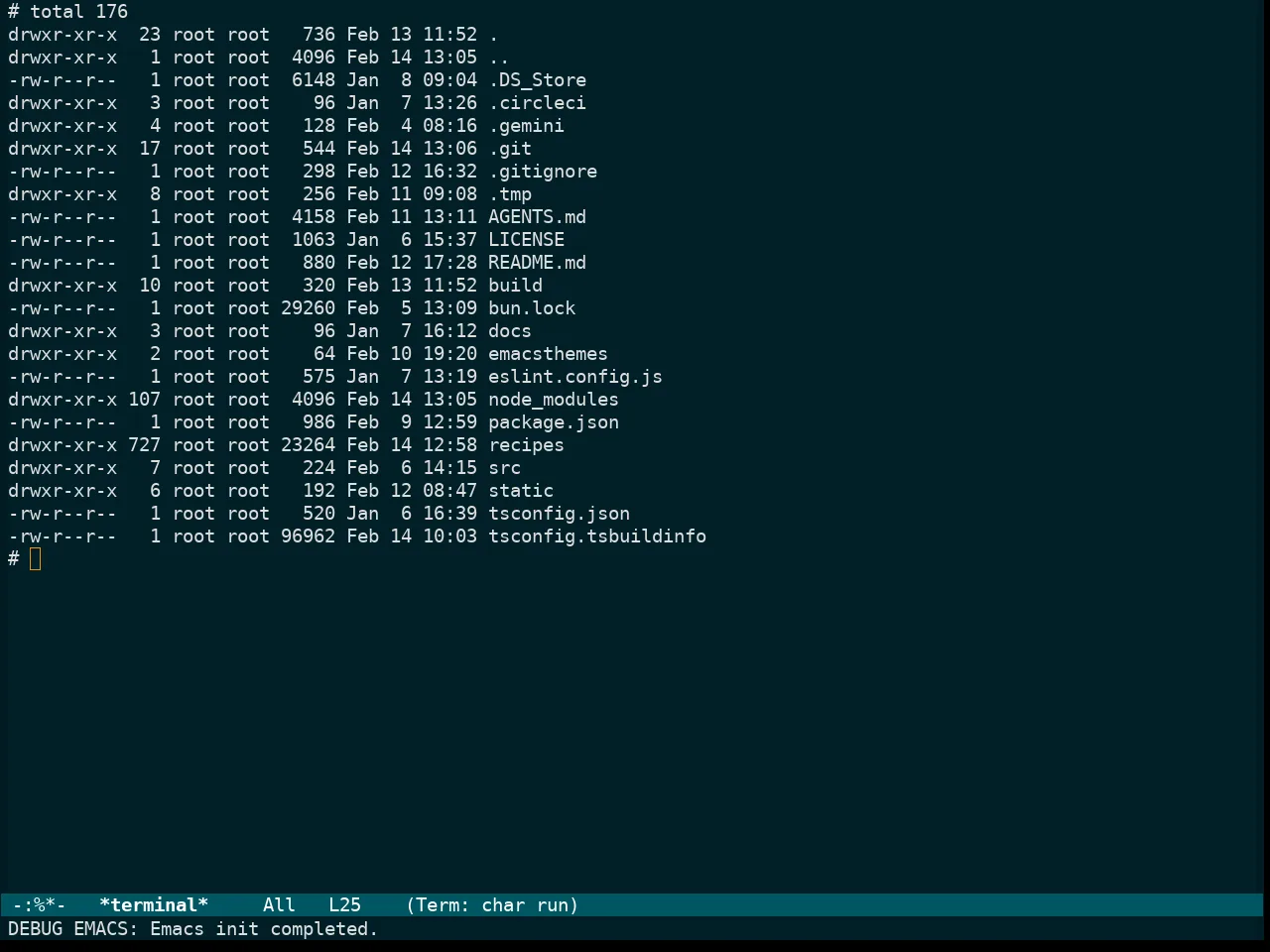Click the .git directory name
1270x952 pixels.
(x=510, y=149)
